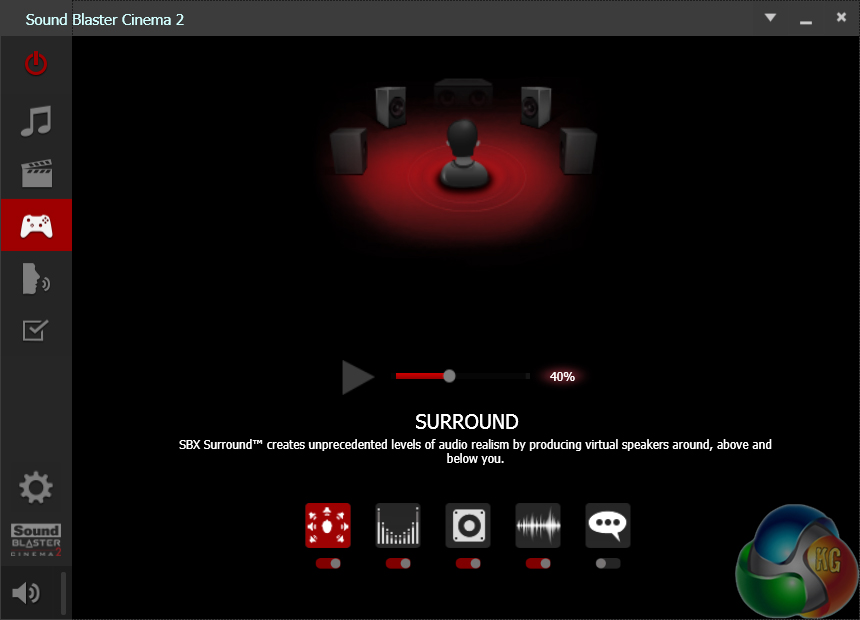860x620 pixels.
Task: Toggle the switch under the waveform icon
Action: point(538,563)
